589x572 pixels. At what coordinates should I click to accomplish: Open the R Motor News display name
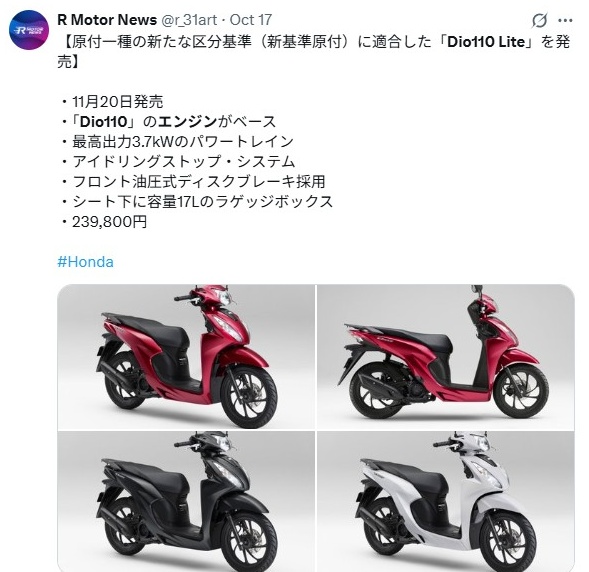click(x=107, y=20)
